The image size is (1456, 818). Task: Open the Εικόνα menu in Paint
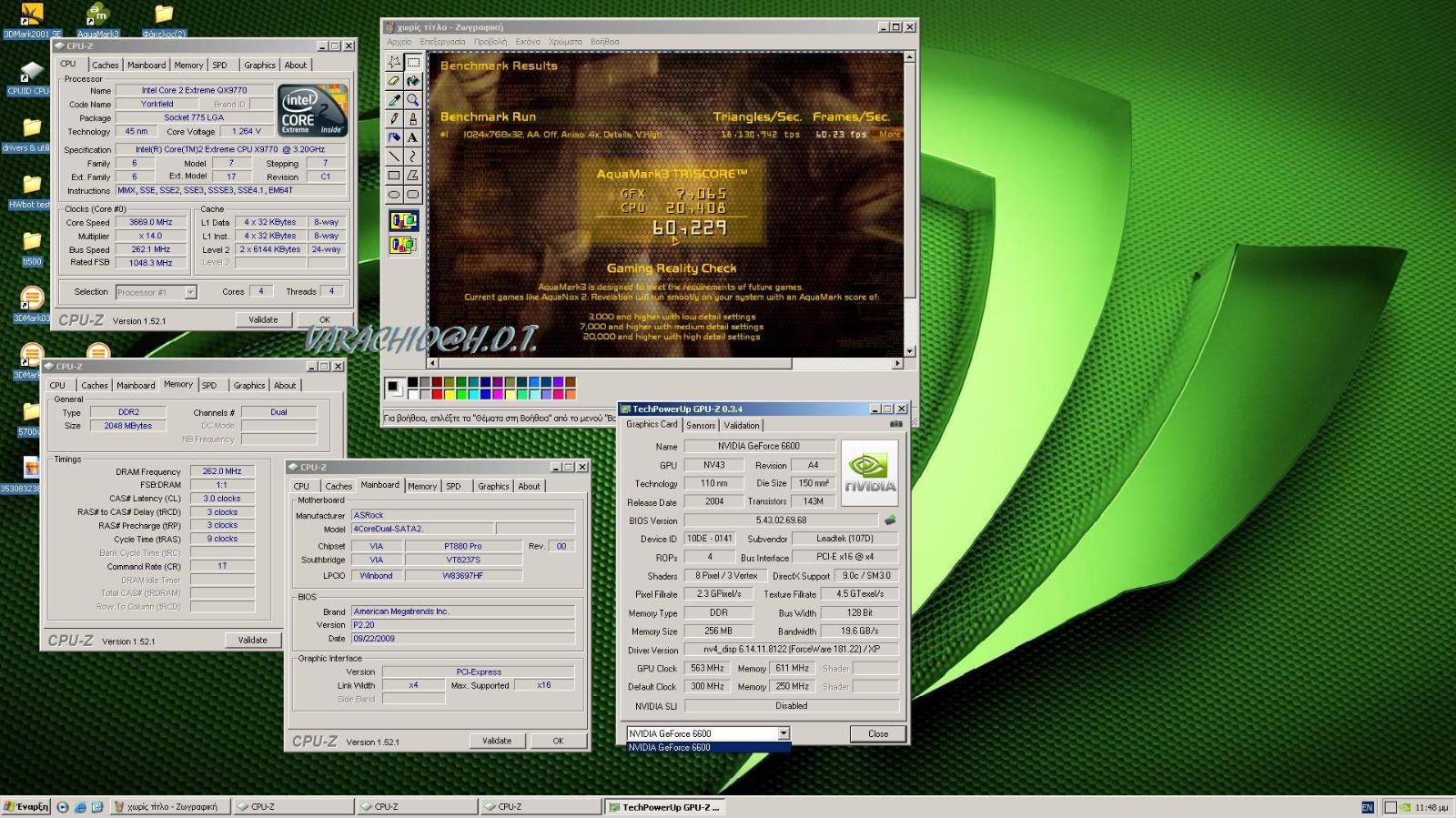[x=528, y=42]
